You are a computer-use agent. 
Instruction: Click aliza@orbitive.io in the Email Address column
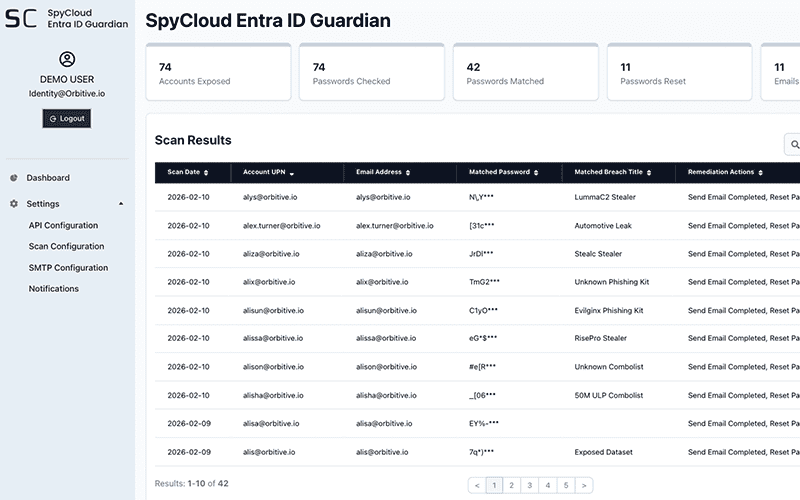click(384, 254)
